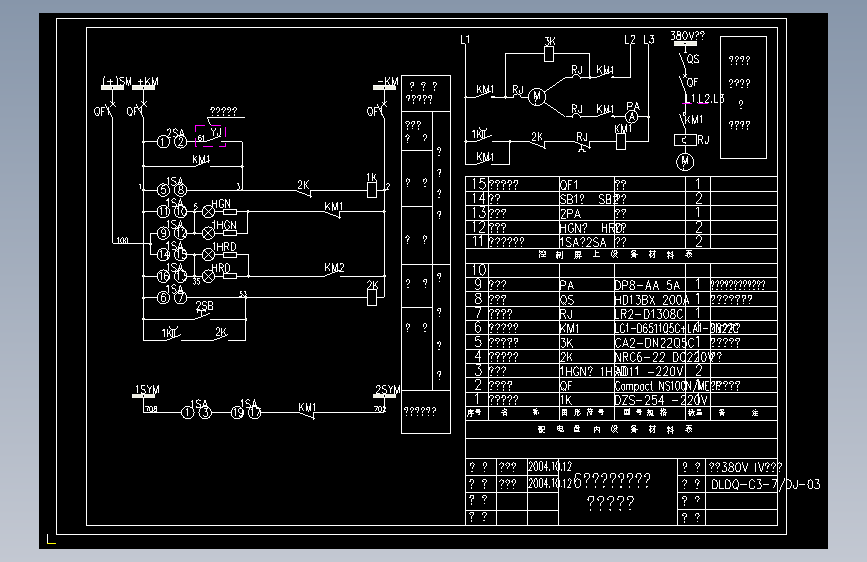The width and height of the screenshot is (867, 562).
Task: Click the "SB1?" symbol in row 14
Action: click(x=572, y=199)
